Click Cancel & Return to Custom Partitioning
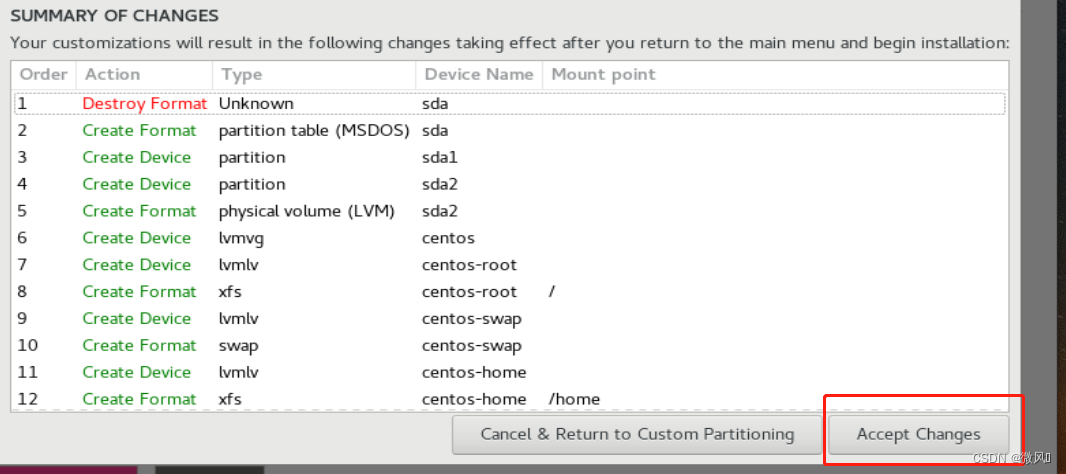Screen dimensions: 1066x474 (637, 434)
